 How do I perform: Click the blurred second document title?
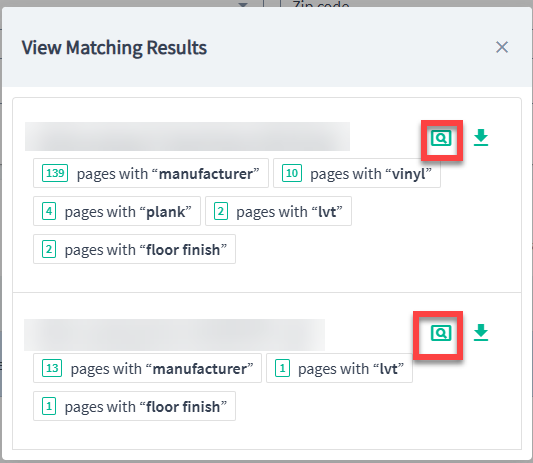pyautogui.click(x=174, y=335)
